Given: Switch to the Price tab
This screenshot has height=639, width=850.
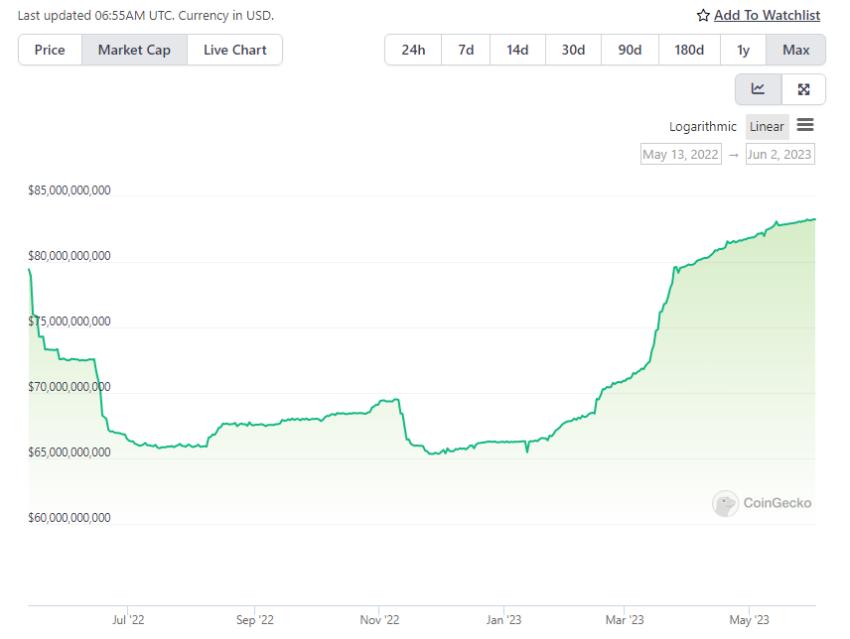Looking at the screenshot, I should click(50, 50).
